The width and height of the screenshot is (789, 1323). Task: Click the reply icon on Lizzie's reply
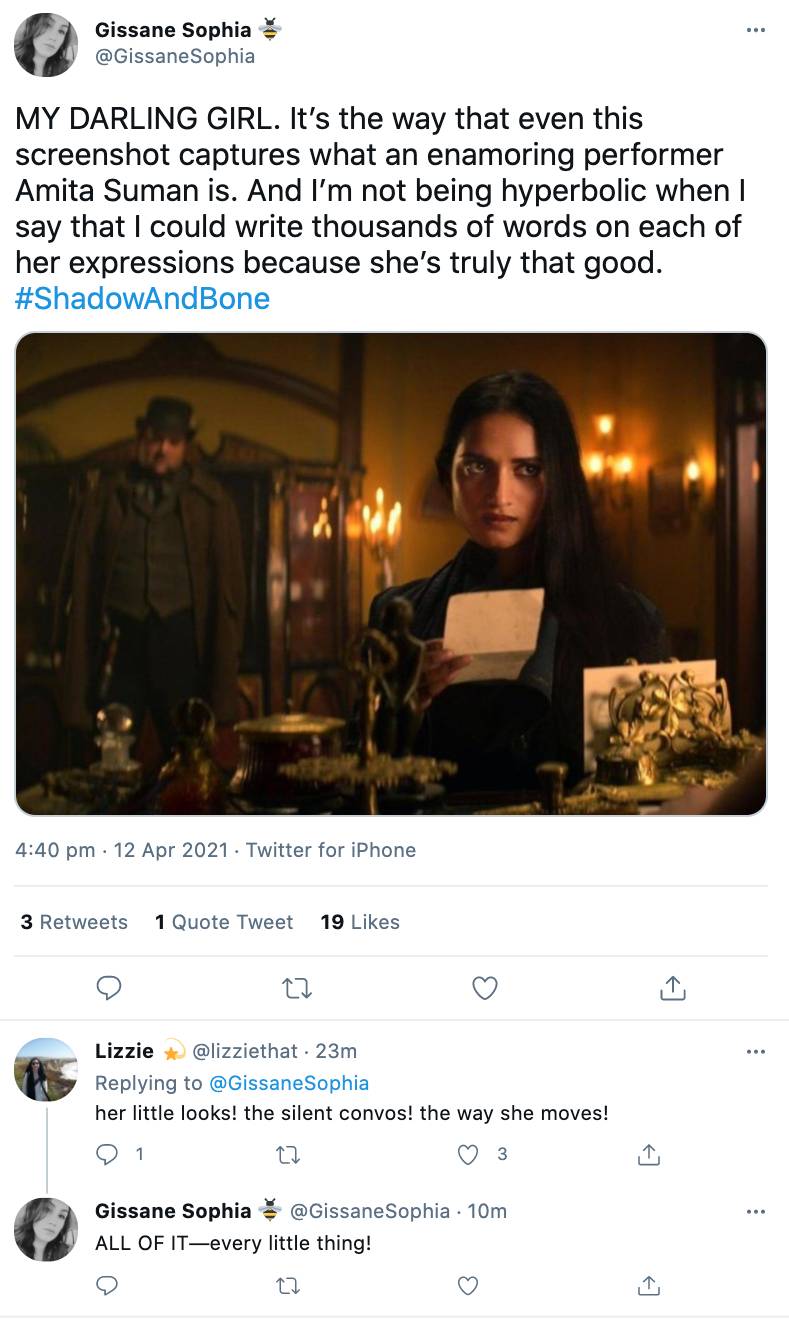click(107, 1154)
